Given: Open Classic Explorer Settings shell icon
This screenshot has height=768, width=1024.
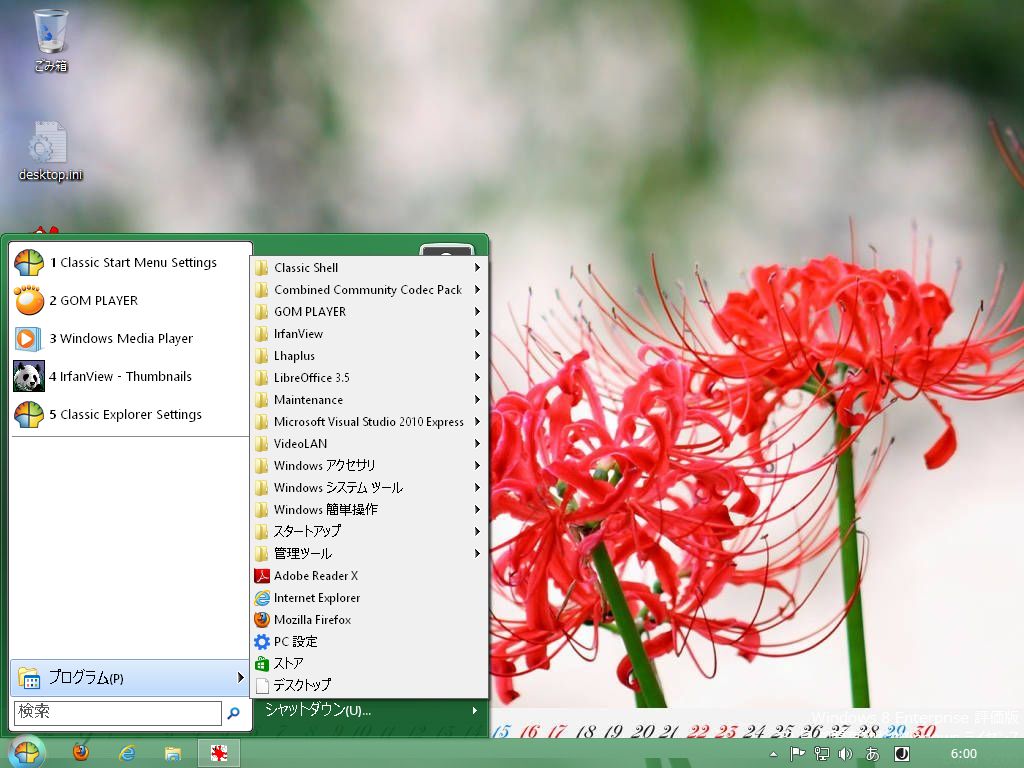Looking at the screenshot, I should (x=29, y=414).
